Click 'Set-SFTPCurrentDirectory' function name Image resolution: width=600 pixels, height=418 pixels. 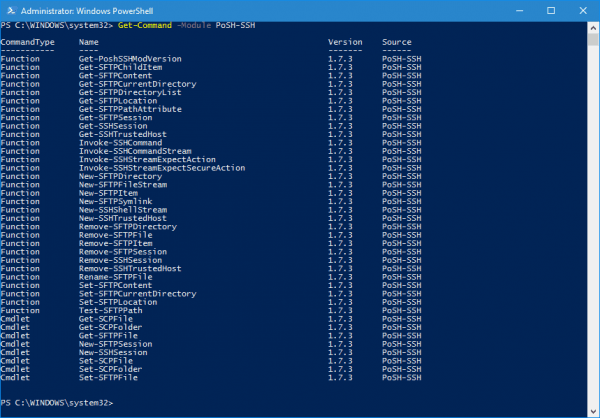(137, 294)
